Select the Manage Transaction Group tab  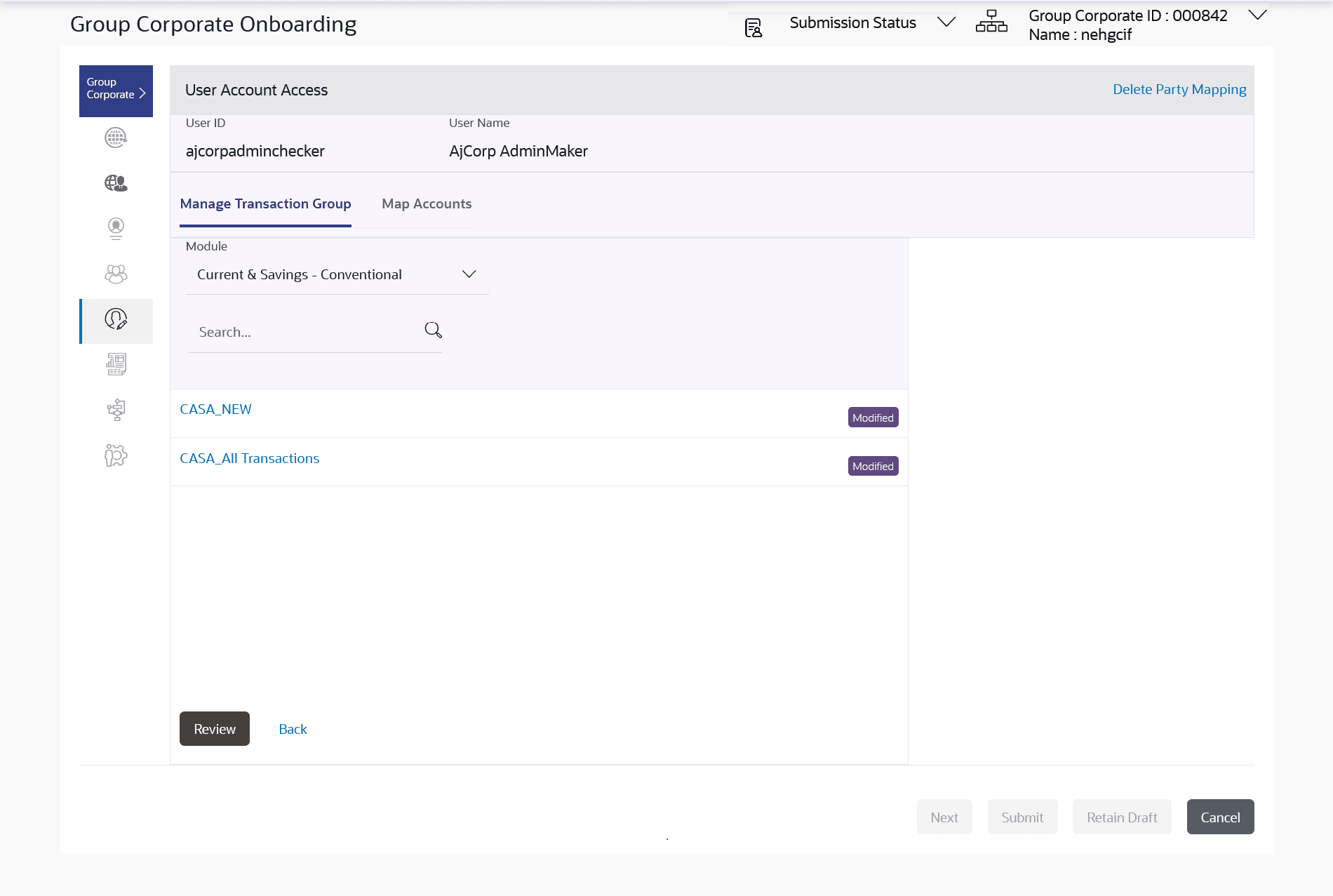coord(265,204)
